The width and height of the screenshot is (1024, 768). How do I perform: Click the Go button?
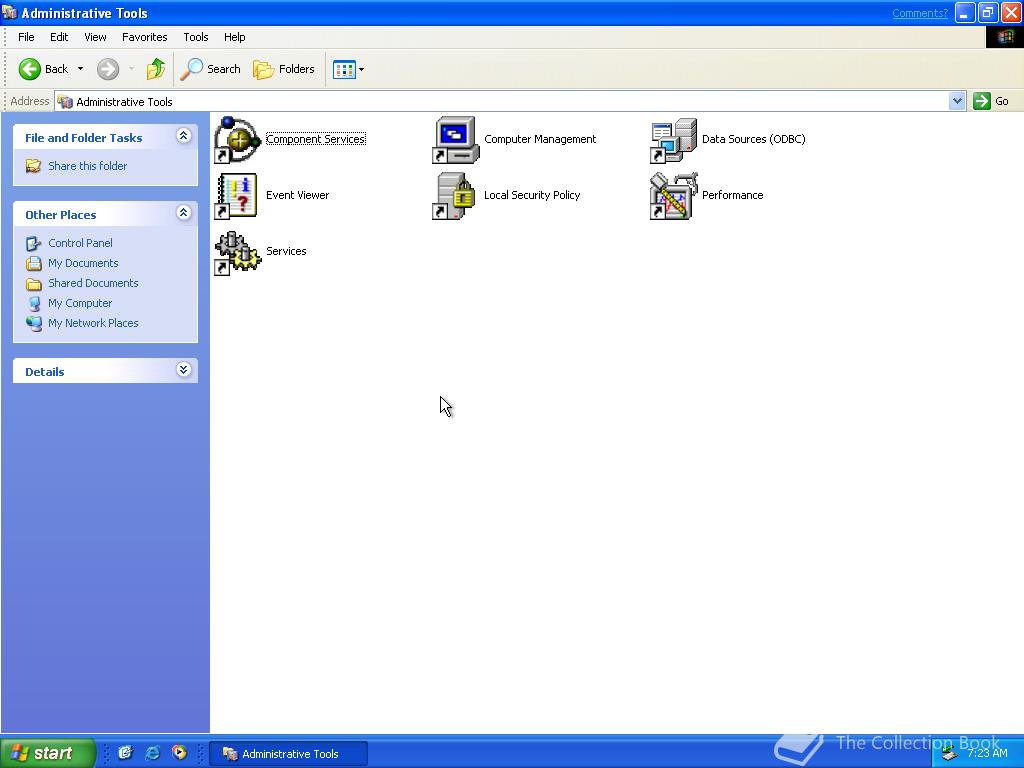click(991, 101)
